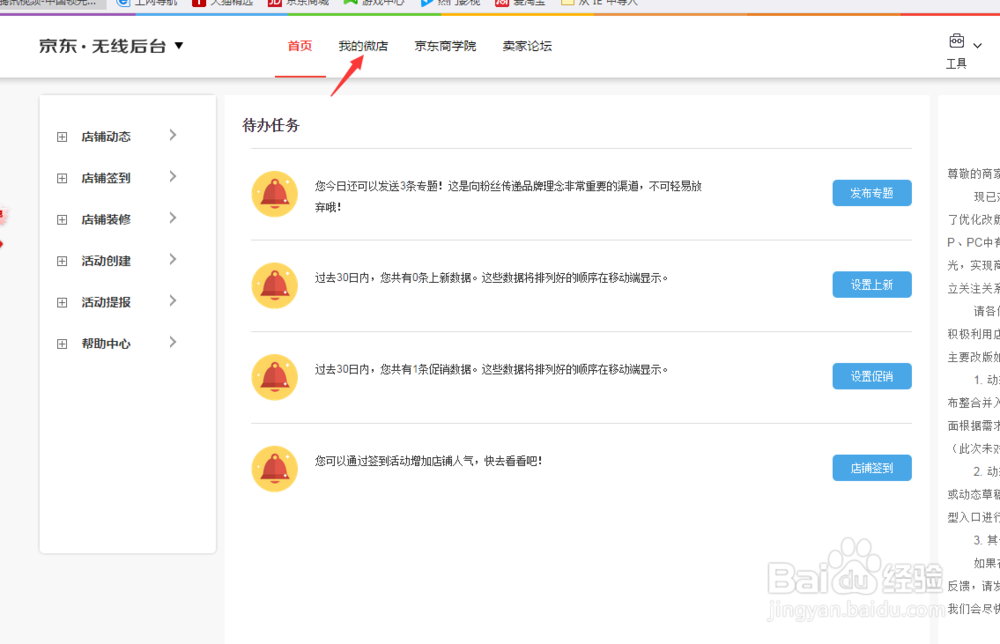Click bell icon of 签到活动 task

[275, 469]
